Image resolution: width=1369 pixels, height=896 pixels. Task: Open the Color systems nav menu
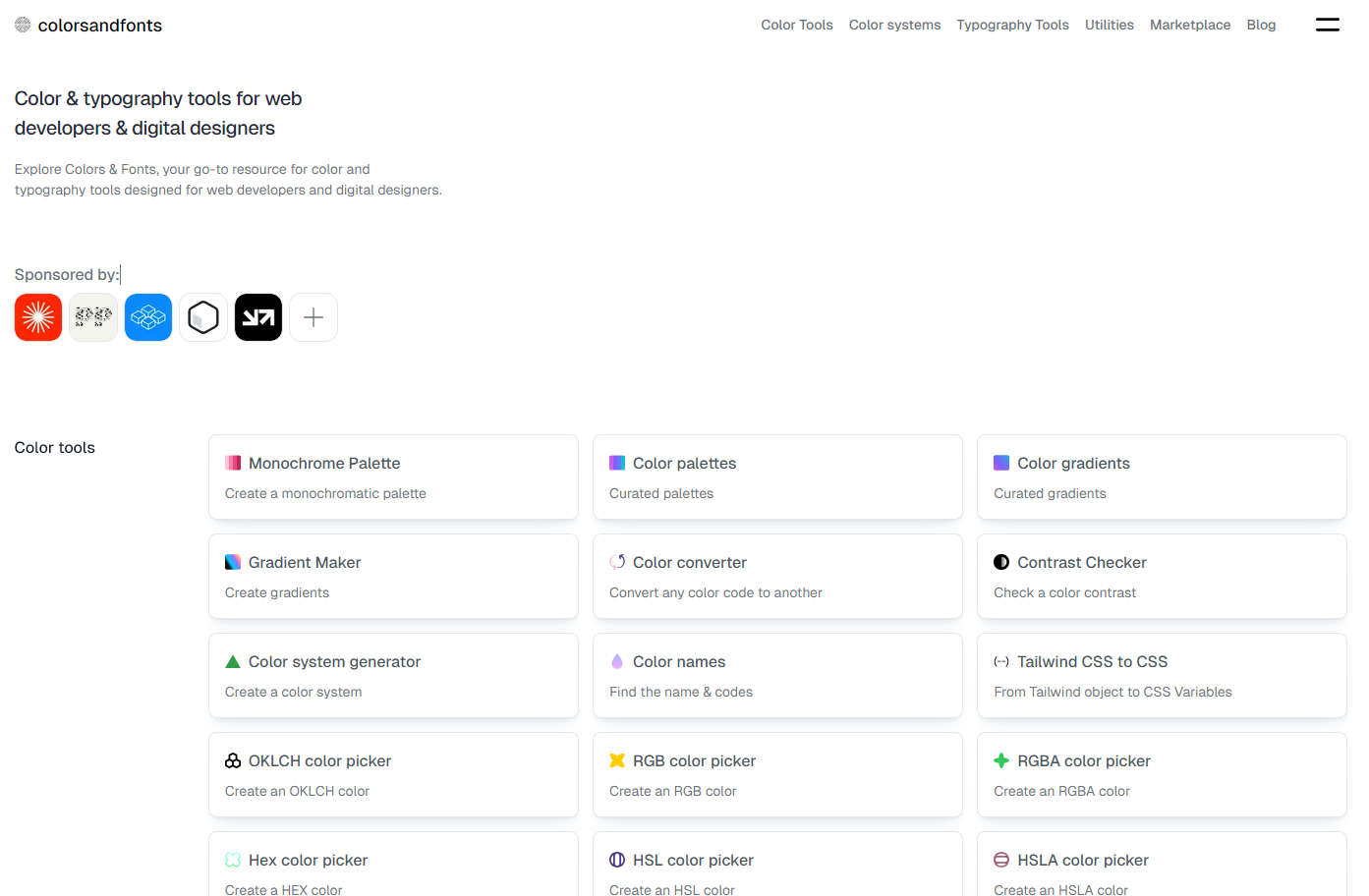[894, 25]
